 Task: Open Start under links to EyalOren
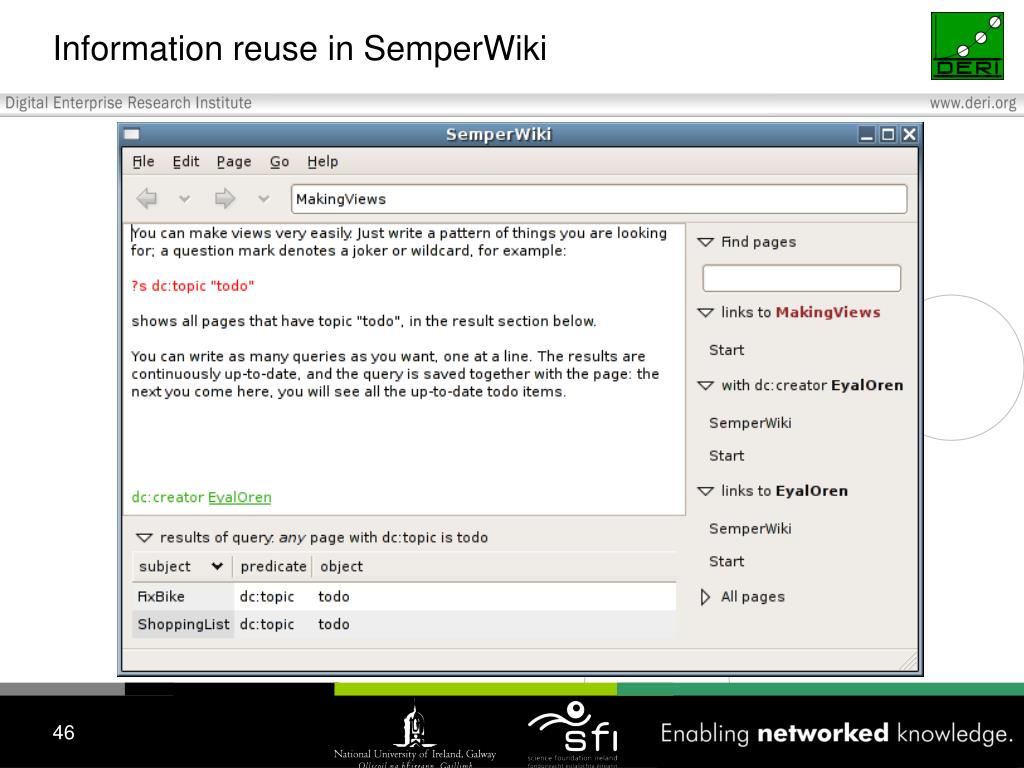click(726, 562)
